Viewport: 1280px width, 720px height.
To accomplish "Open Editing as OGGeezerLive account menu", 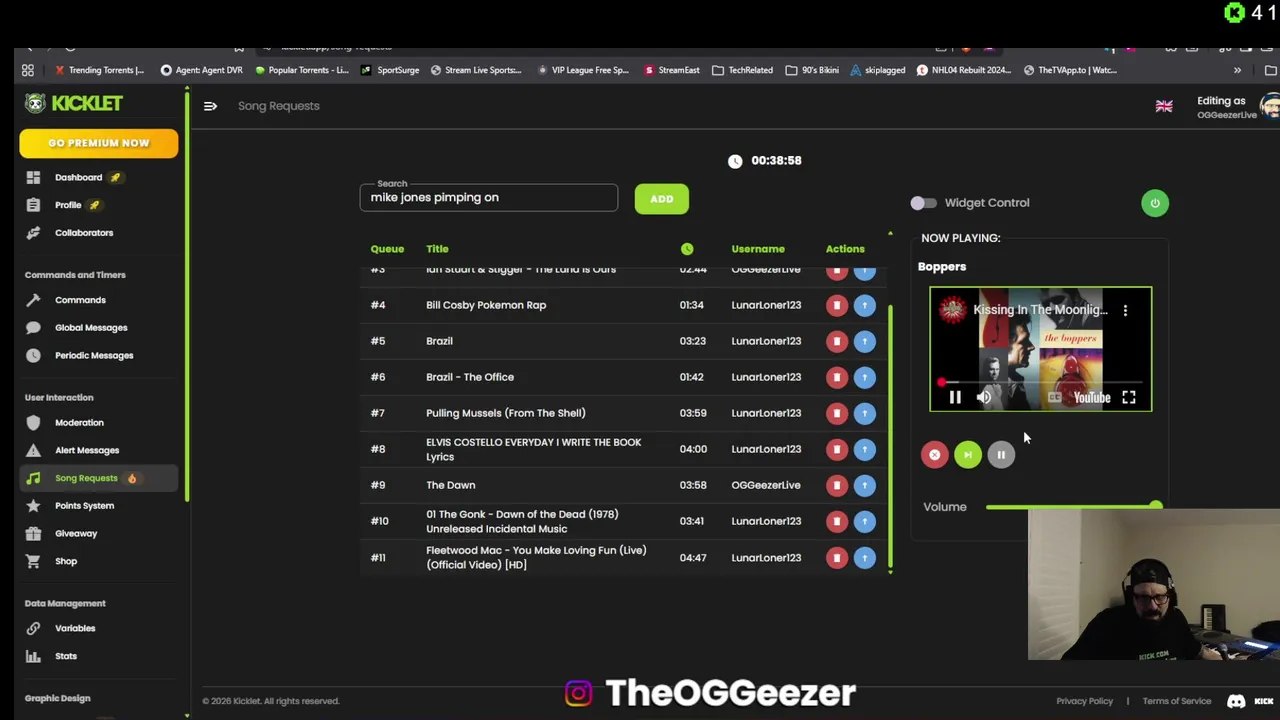I will tap(1236, 107).
